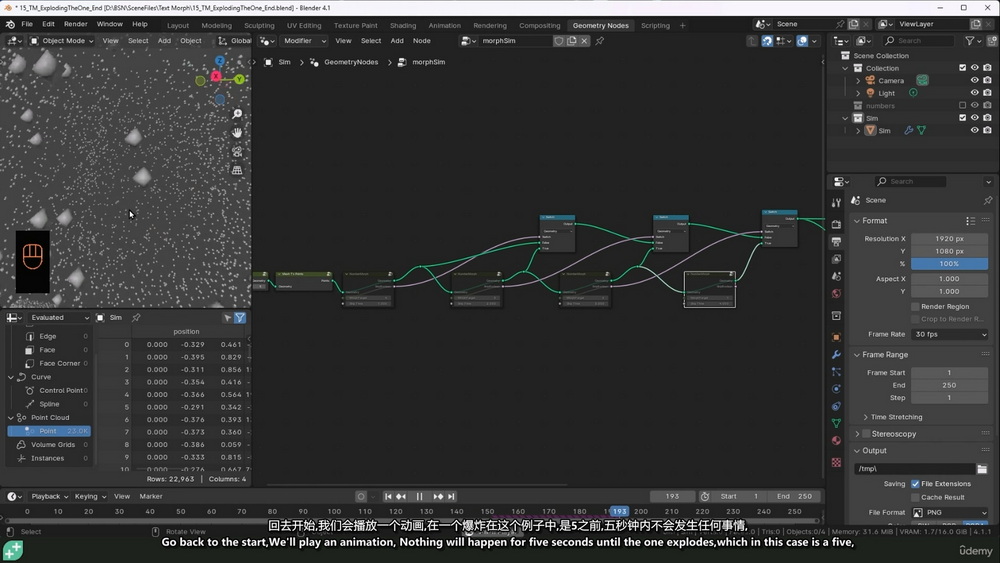The image size is (1000, 563).
Task: Click the Resolution percentage 100% slider
Action: [950, 264]
